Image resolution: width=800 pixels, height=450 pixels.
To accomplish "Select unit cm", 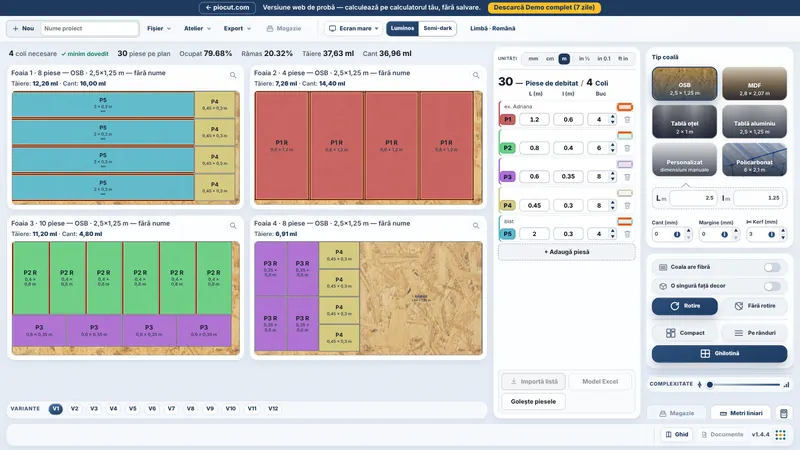I will click(550, 59).
